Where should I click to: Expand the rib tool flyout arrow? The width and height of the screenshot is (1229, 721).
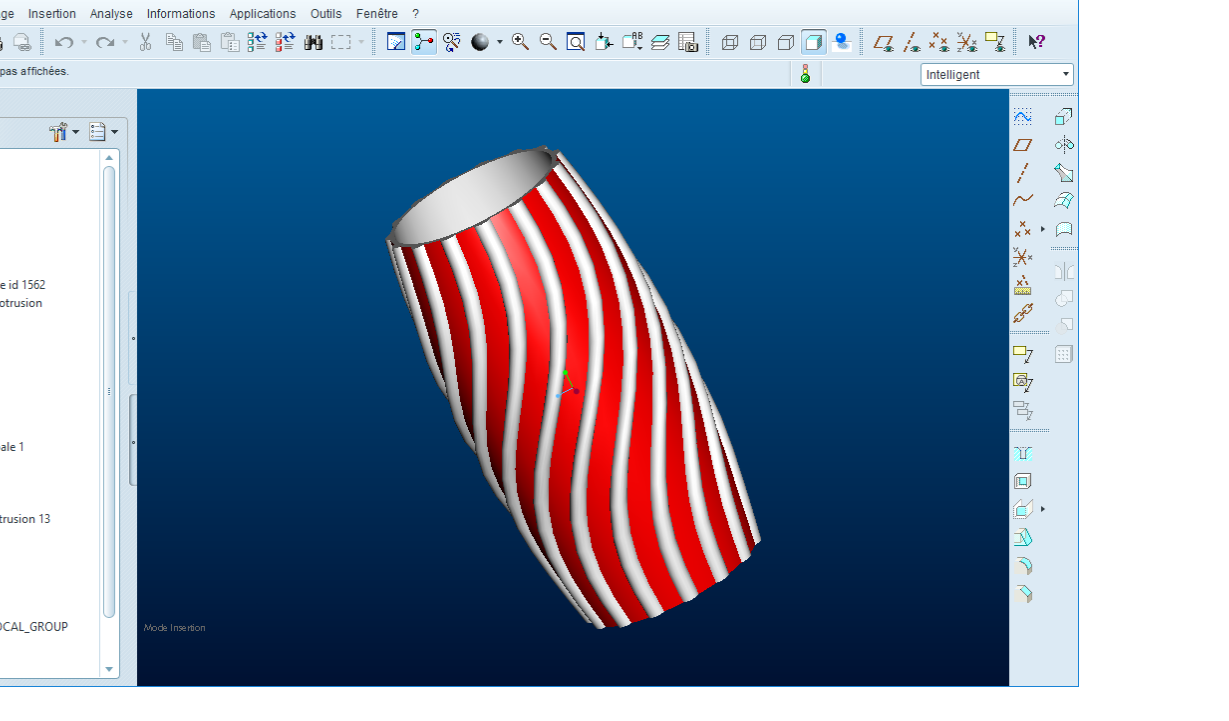click(x=1042, y=509)
